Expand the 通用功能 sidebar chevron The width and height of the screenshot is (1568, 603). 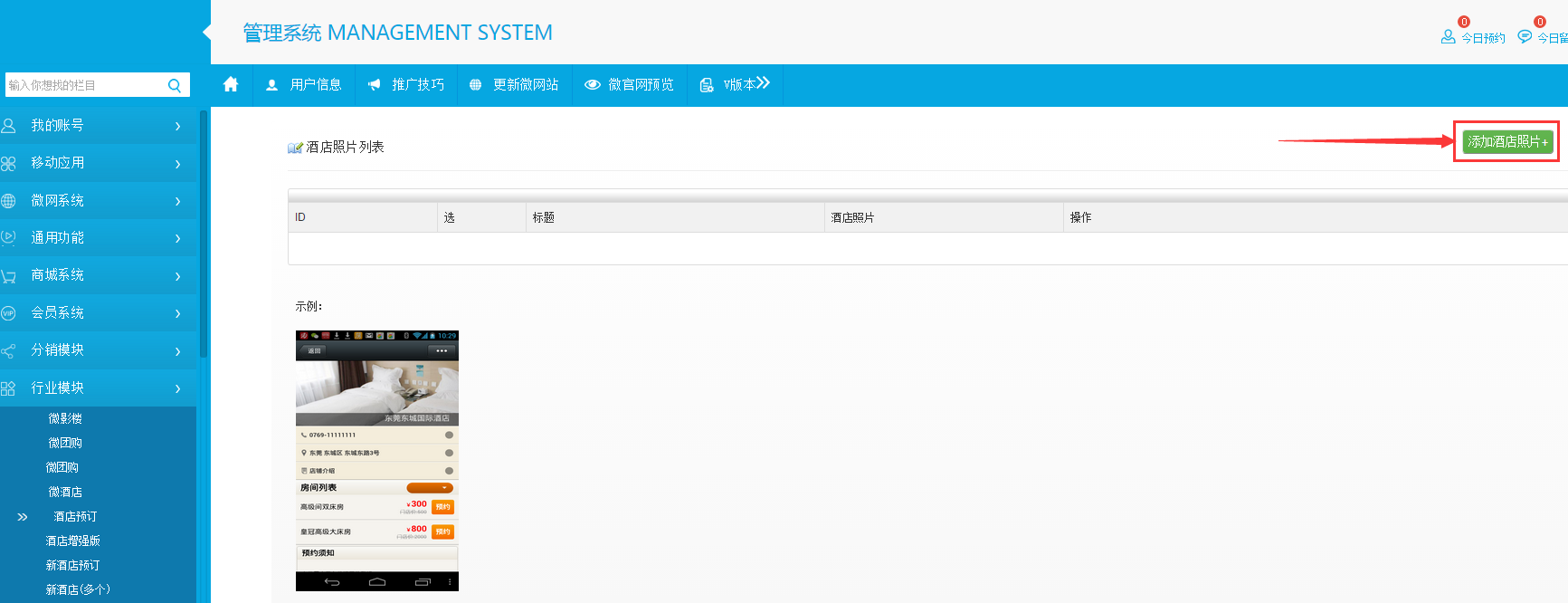click(177, 239)
